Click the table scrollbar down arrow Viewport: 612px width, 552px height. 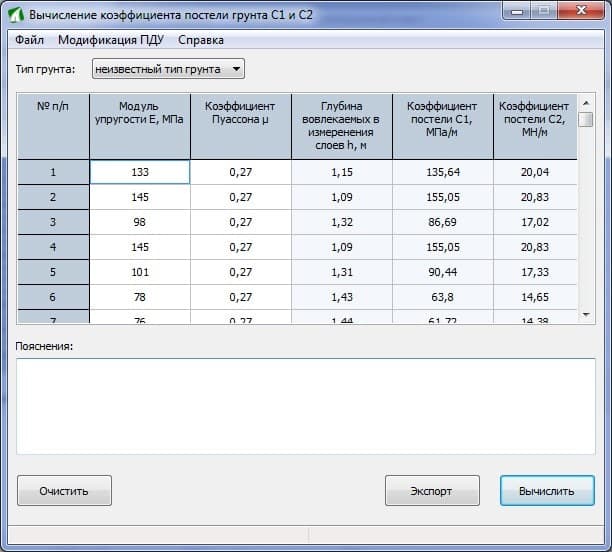pyautogui.click(x=585, y=315)
